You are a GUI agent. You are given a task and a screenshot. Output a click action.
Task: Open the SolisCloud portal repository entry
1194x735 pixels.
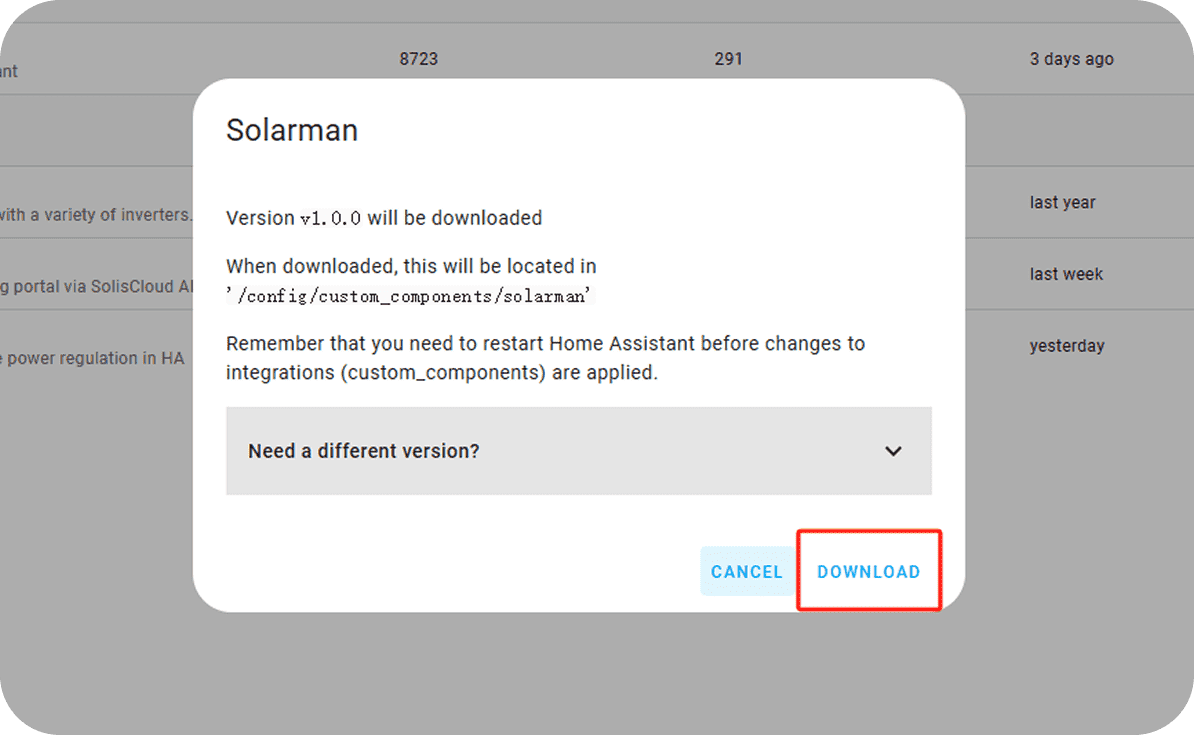97,286
